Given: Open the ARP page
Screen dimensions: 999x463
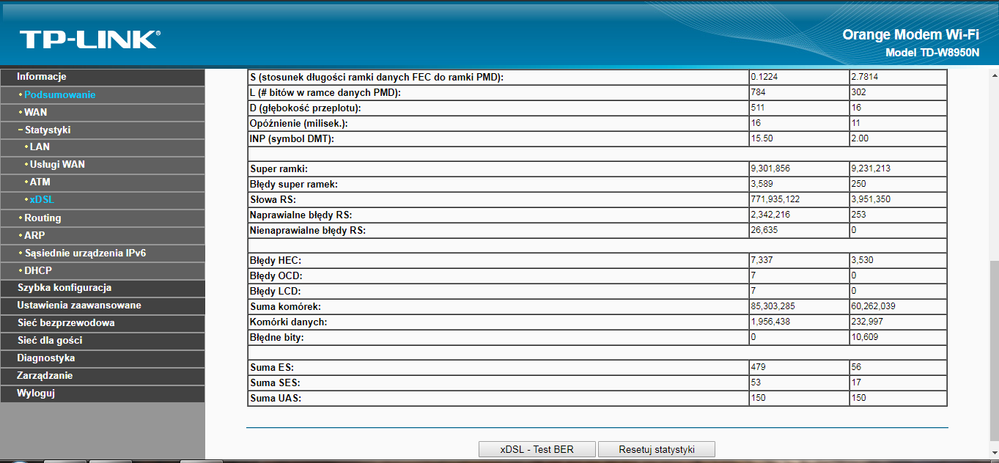Looking at the screenshot, I should [x=34, y=236].
